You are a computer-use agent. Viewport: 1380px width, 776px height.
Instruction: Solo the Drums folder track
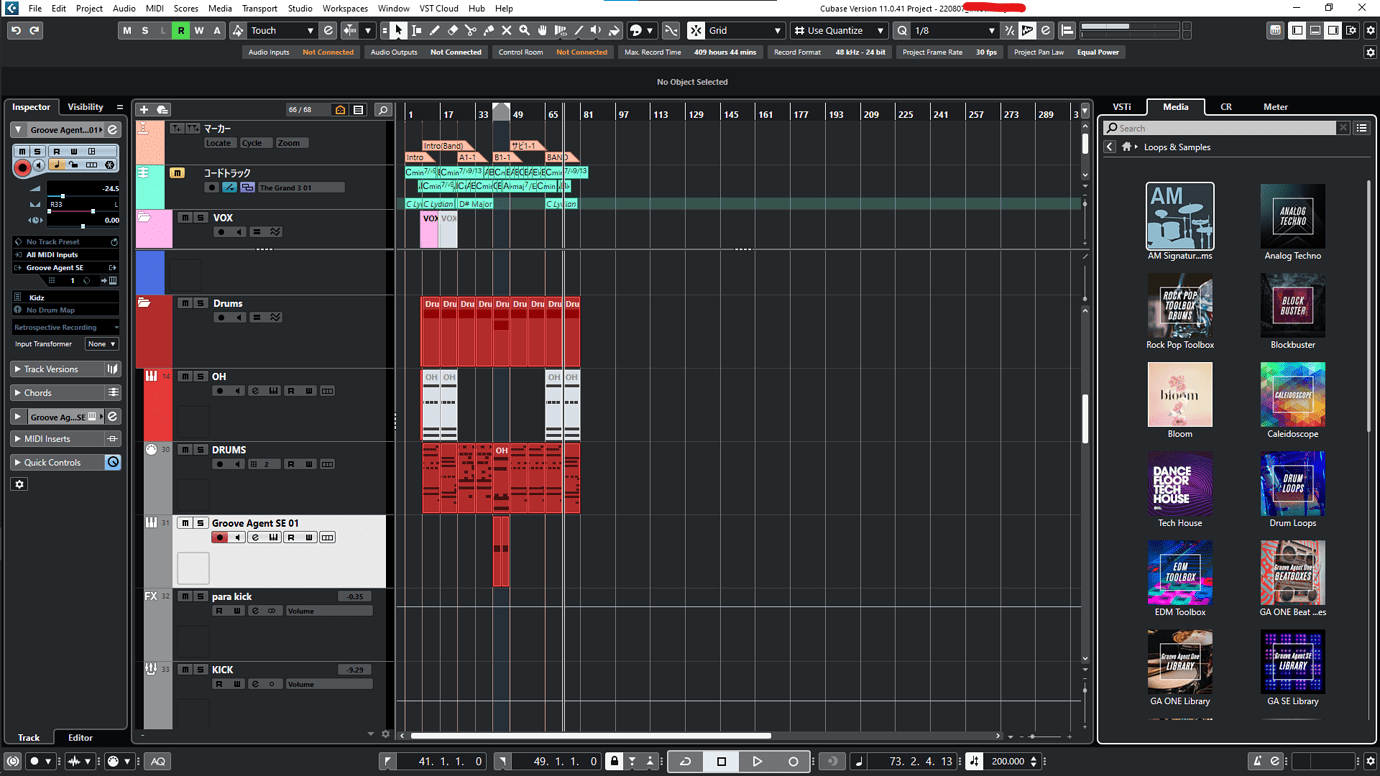(200, 304)
